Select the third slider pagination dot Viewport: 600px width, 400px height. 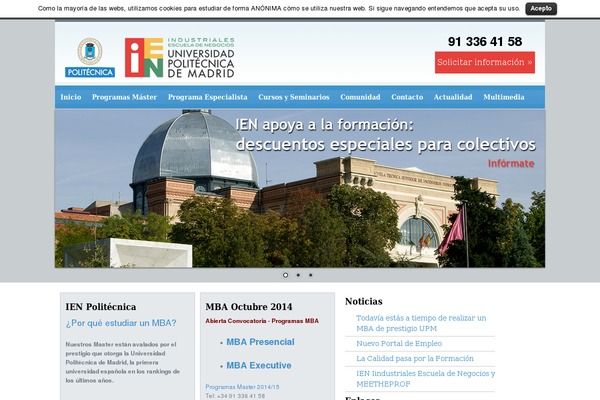coord(311,275)
